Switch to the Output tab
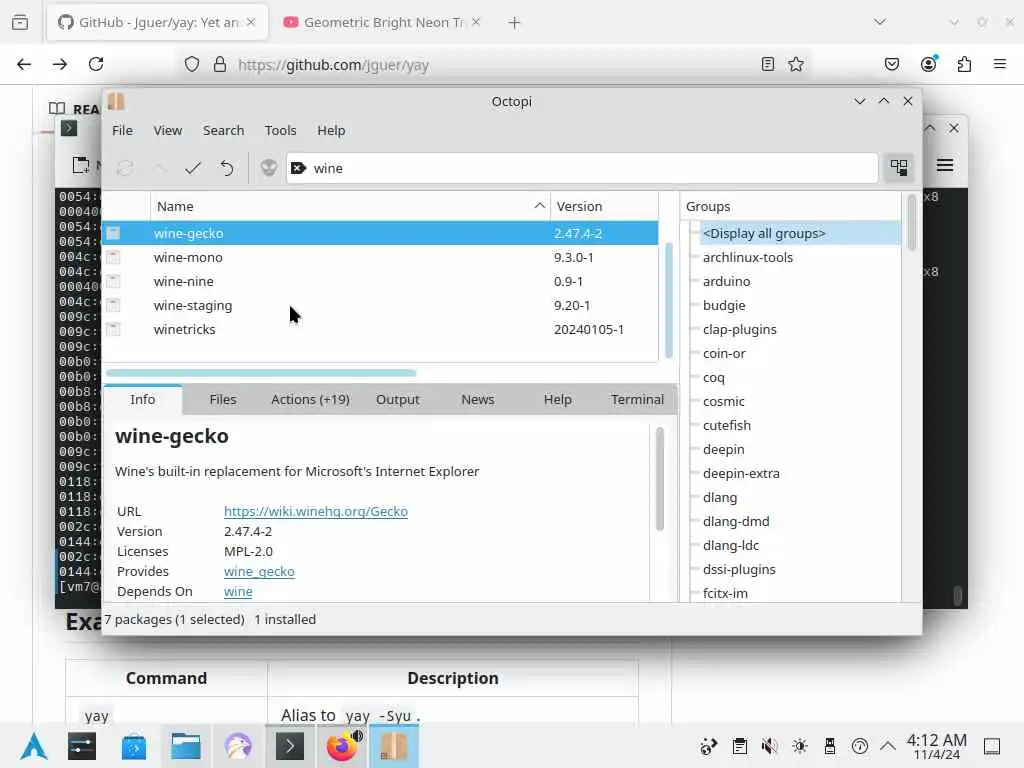The width and height of the screenshot is (1024, 768). tap(398, 399)
